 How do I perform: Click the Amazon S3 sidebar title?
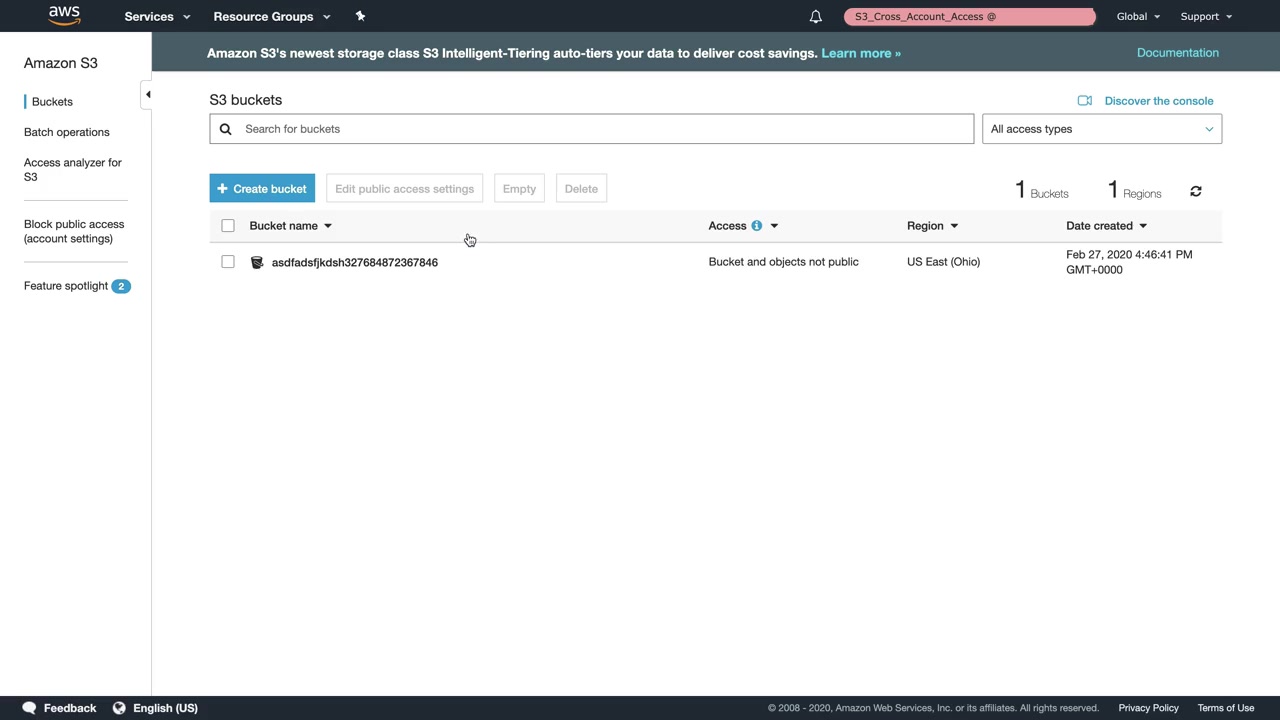tap(61, 63)
